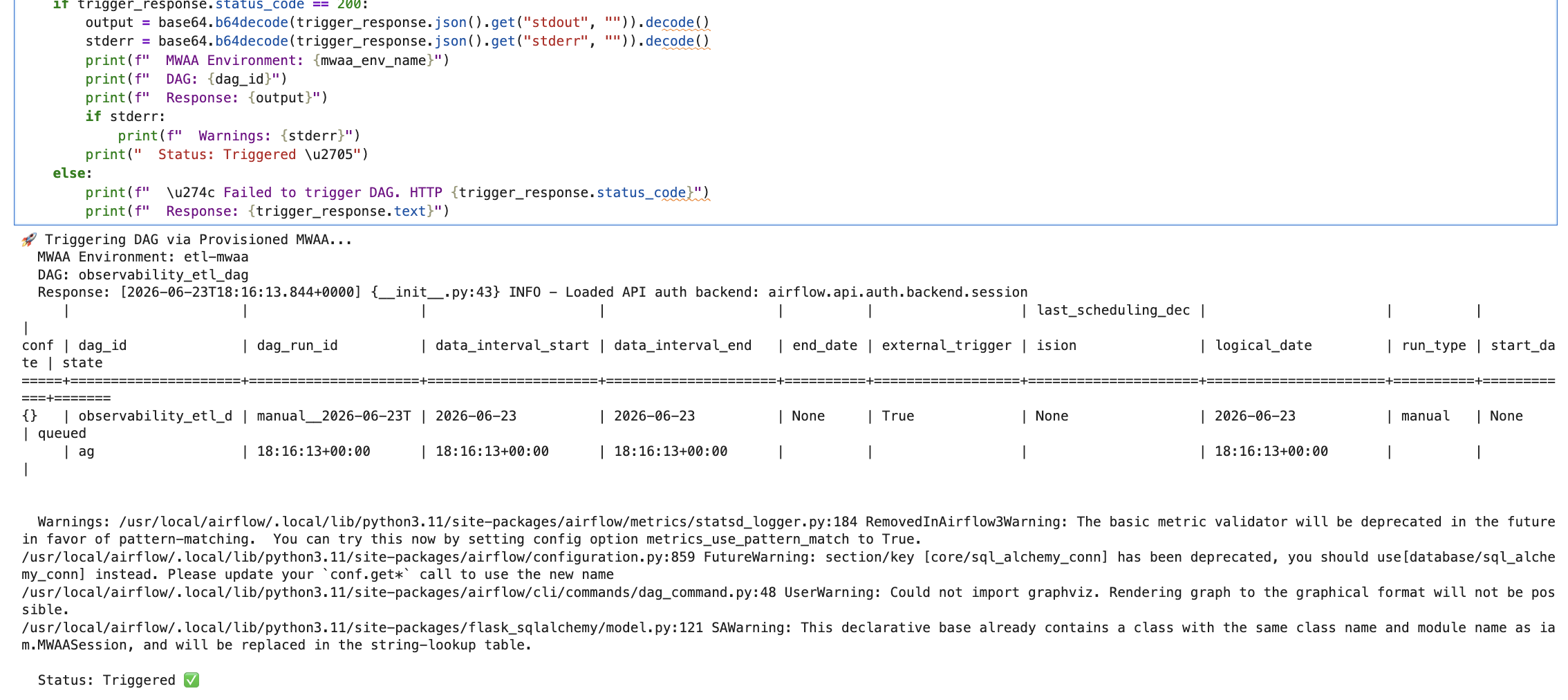Click the 'etl-mwaa' environment name in output
The height and width of the screenshot is (700, 1568).
pos(216,257)
